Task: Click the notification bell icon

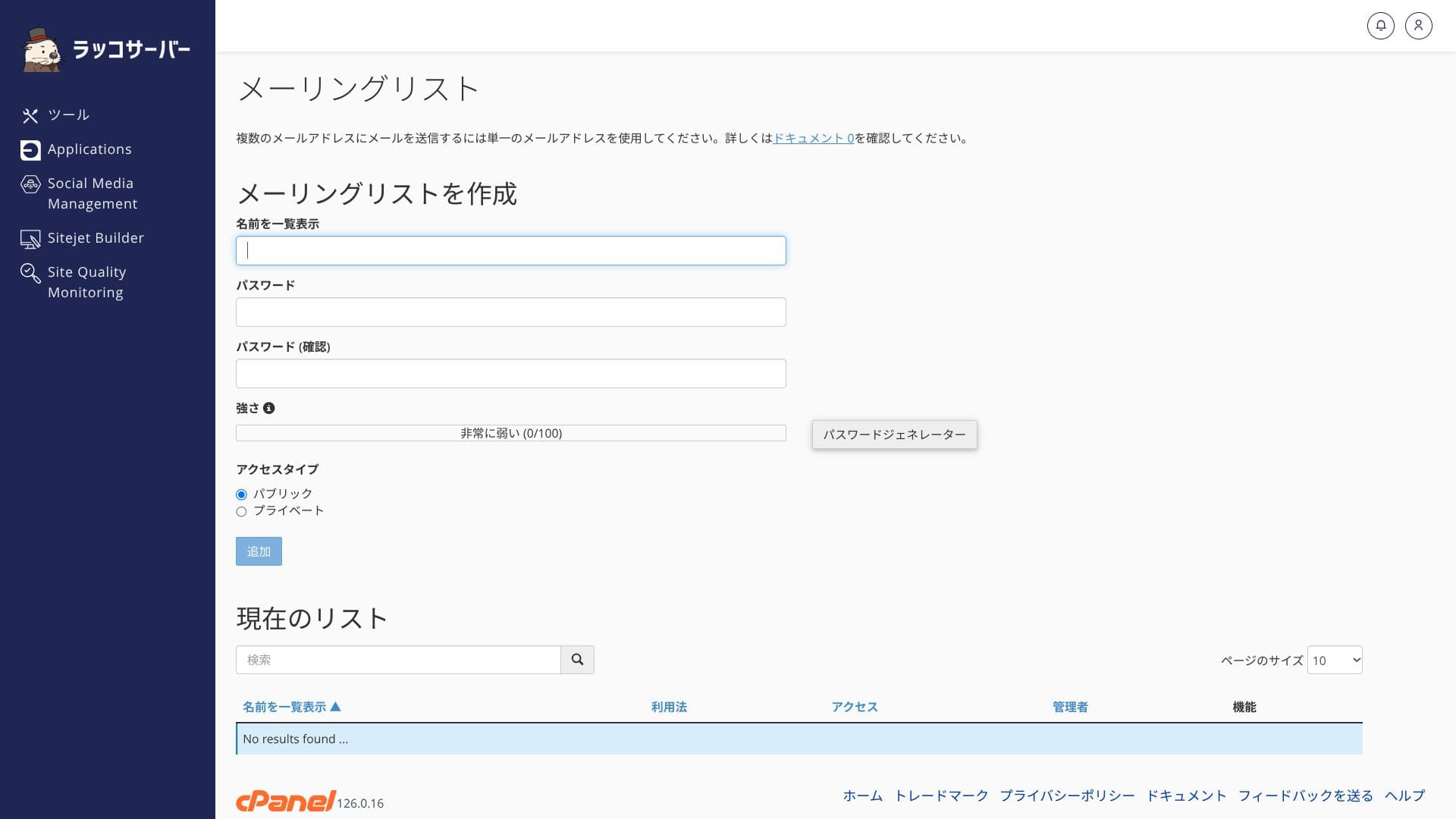Action: click(x=1380, y=26)
